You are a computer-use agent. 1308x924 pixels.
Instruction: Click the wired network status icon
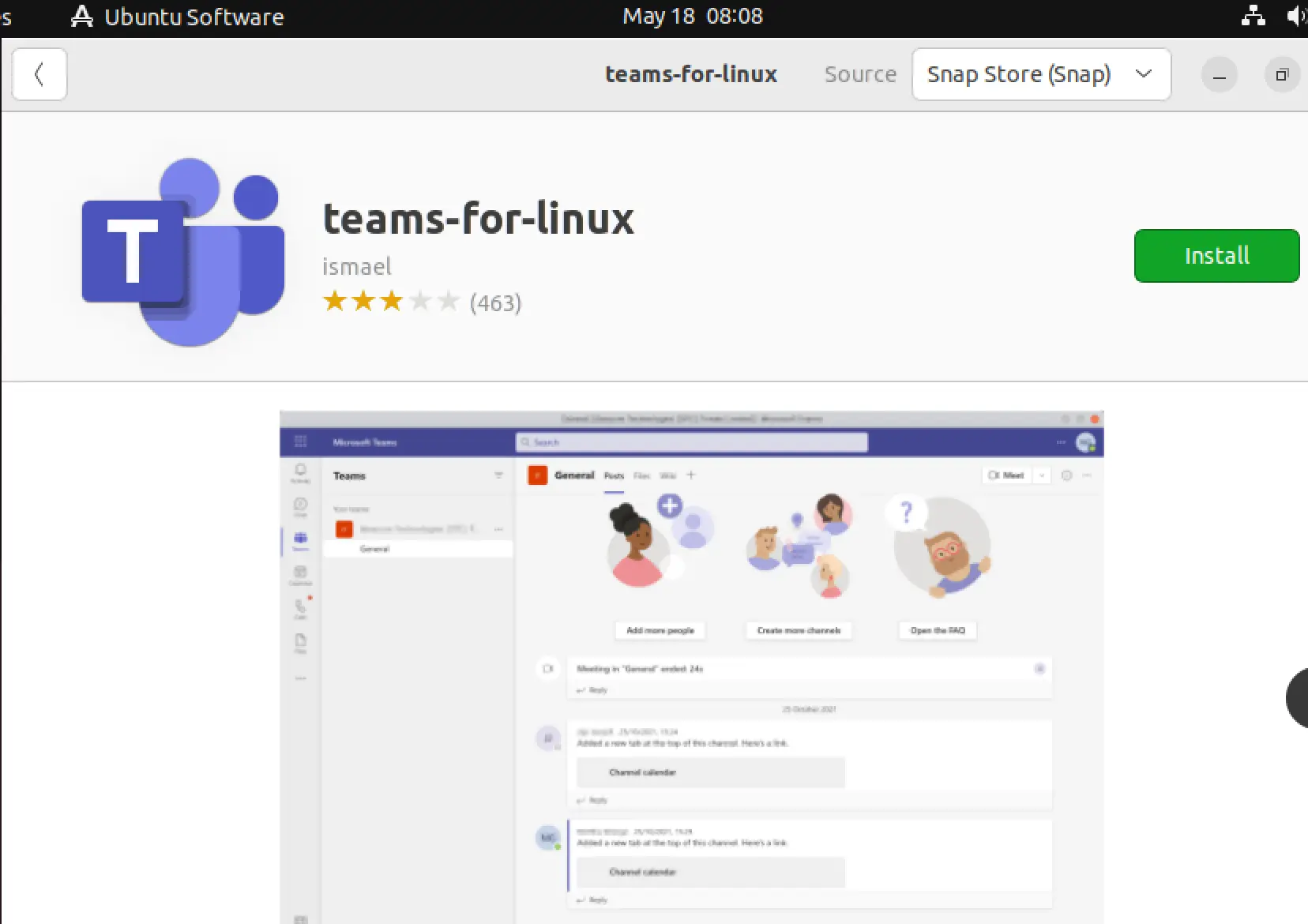tap(1253, 16)
